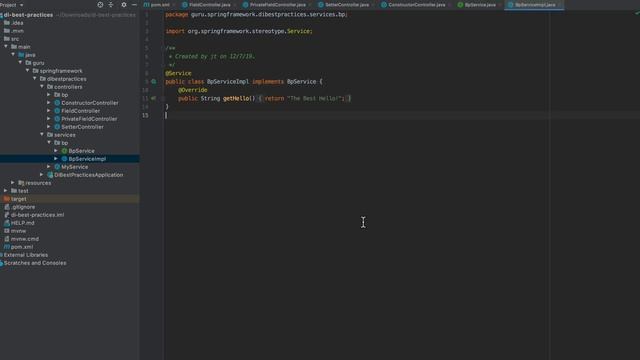
Task: Click line number 15 in the gutter
Action: 145,115
